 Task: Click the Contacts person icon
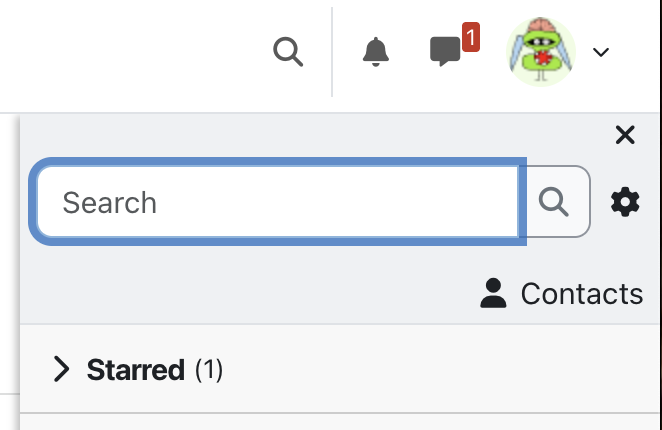tap(493, 293)
